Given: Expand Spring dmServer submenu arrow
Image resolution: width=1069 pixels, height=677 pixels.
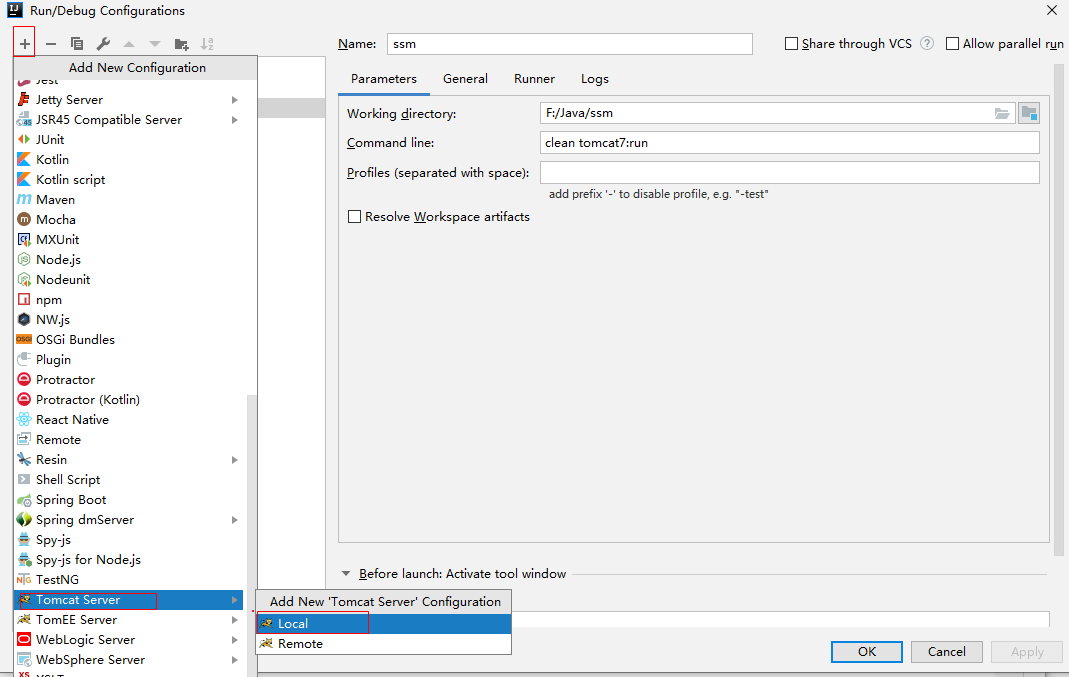Looking at the screenshot, I should coord(235,520).
